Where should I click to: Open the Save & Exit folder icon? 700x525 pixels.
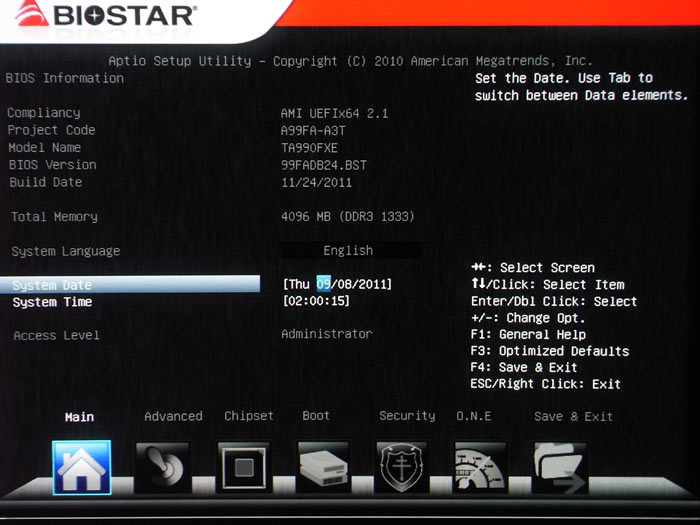pos(560,467)
